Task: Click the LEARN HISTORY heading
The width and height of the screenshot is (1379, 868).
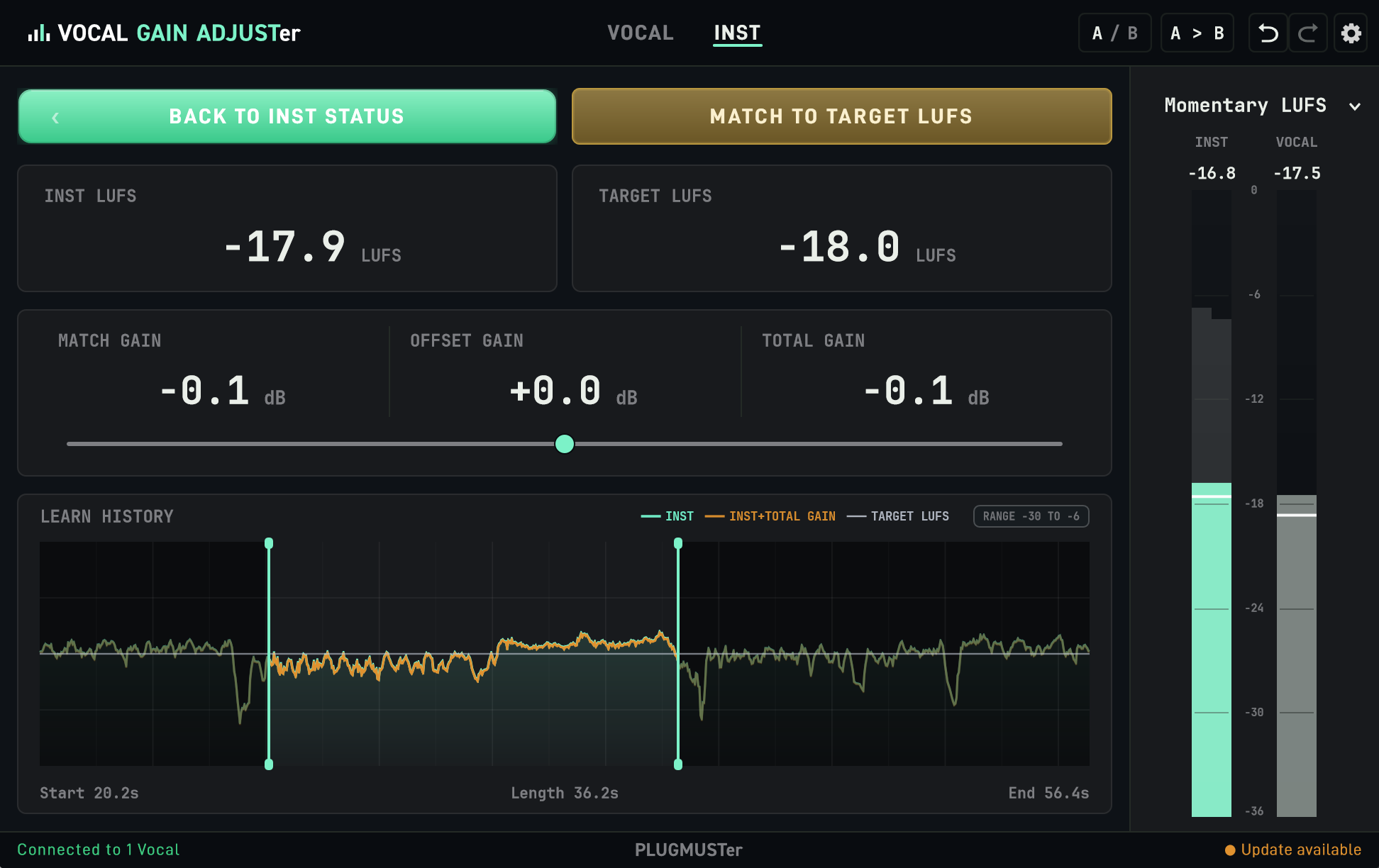Action: [107, 516]
